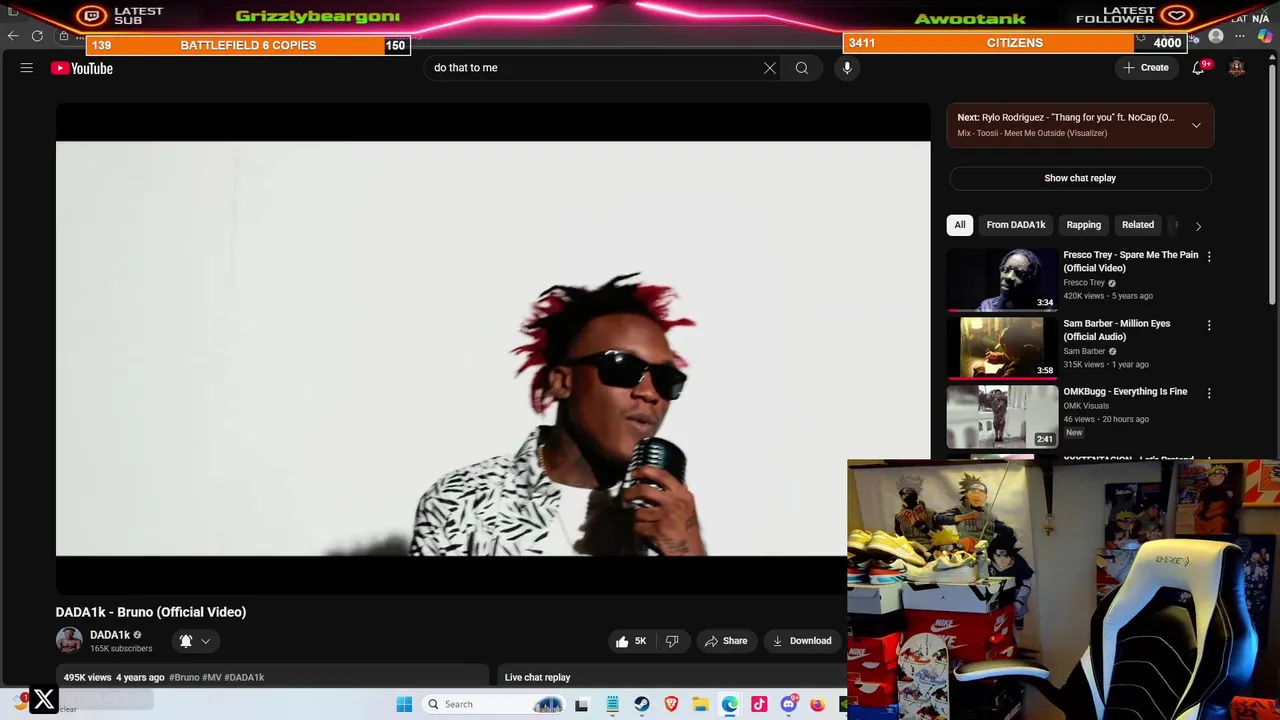Image resolution: width=1280 pixels, height=720 pixels.
Task: Click the Show chat replay button
Action: click(1080, 178)
